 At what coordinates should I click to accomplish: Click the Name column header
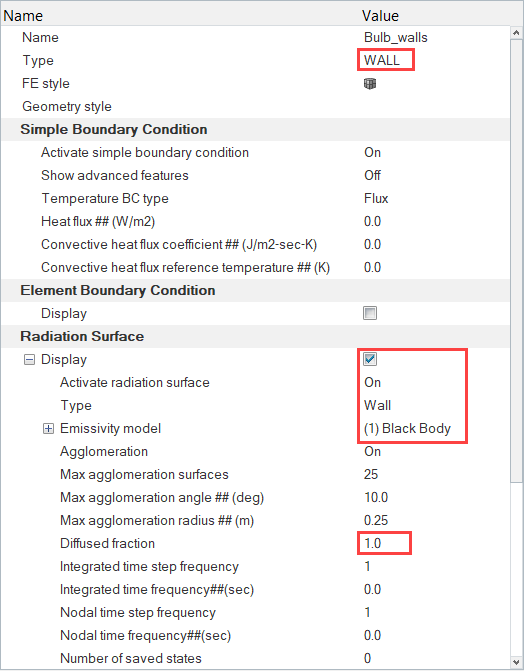click(23, 16)
